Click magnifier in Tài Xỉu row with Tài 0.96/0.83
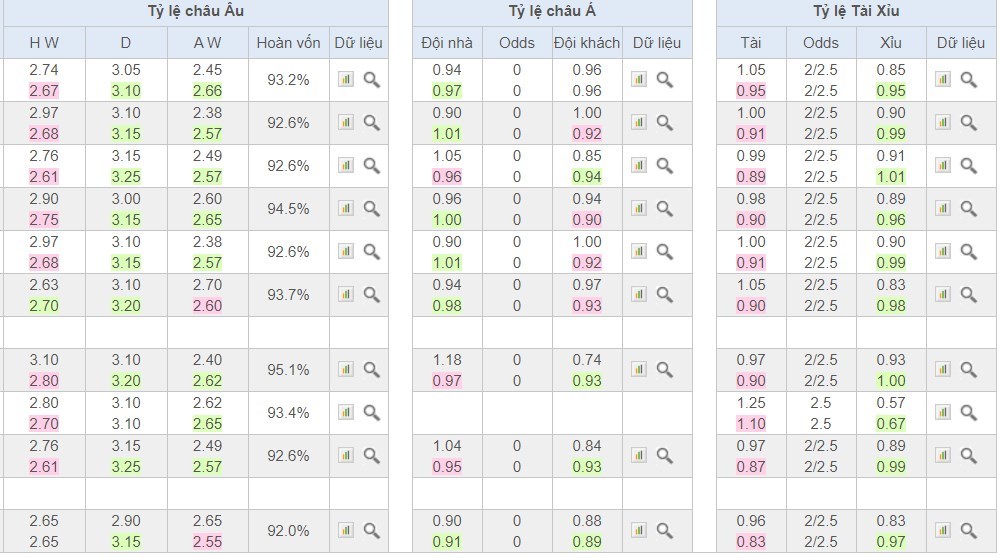Image resolution: width=1001 pixels, height=558 pixels. pos(968,530)
